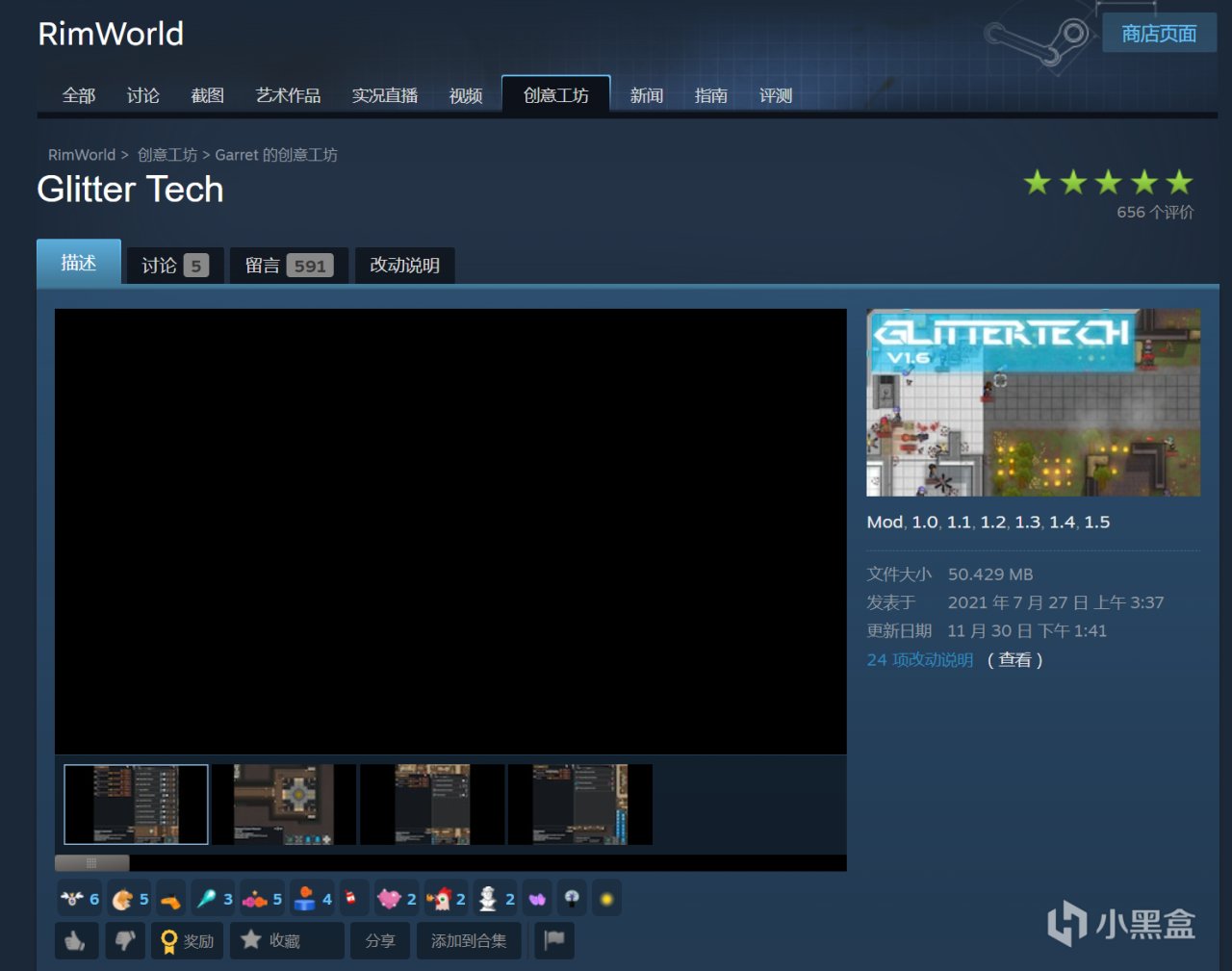This screenshot has height=971, width=1232.
Task: Favorite the mod with 收藏 button
Action: (287, 940)
